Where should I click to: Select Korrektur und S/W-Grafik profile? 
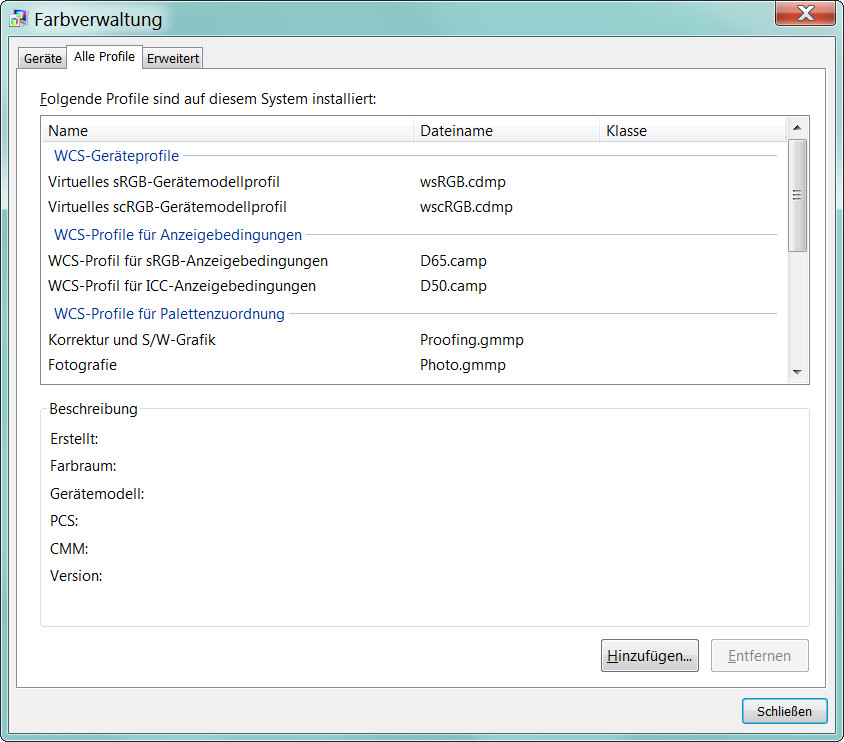point(132,340)
